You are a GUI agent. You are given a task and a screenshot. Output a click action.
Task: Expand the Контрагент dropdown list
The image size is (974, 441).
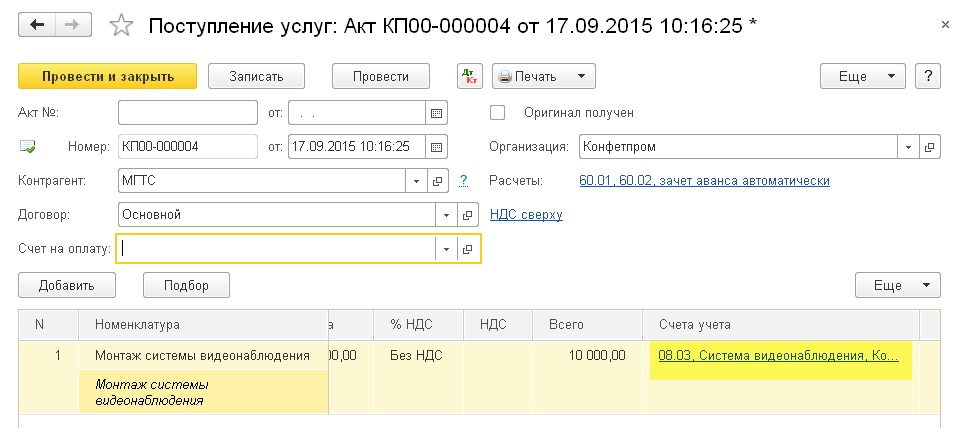pos(416,181)
